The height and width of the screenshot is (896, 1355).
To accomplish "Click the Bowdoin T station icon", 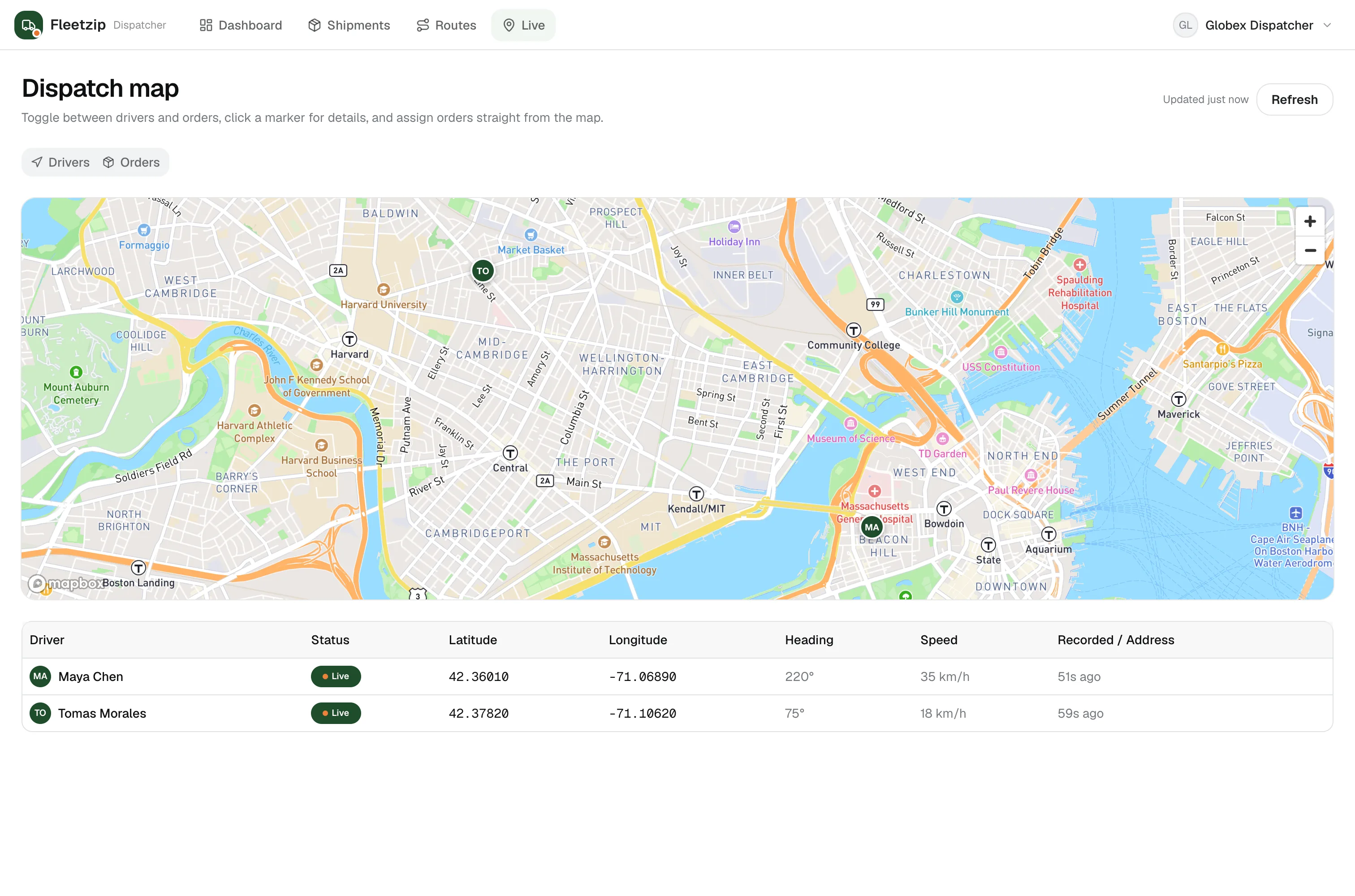I will pos(944,508).
